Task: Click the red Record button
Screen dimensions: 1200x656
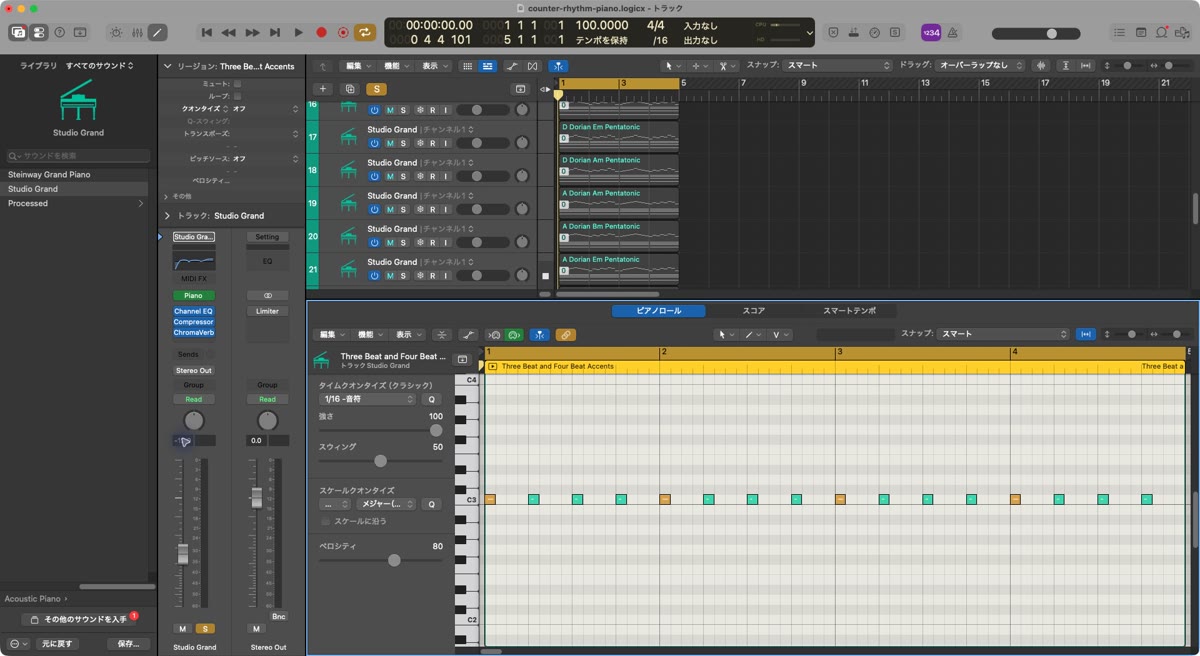Action: tap(321, 32)
